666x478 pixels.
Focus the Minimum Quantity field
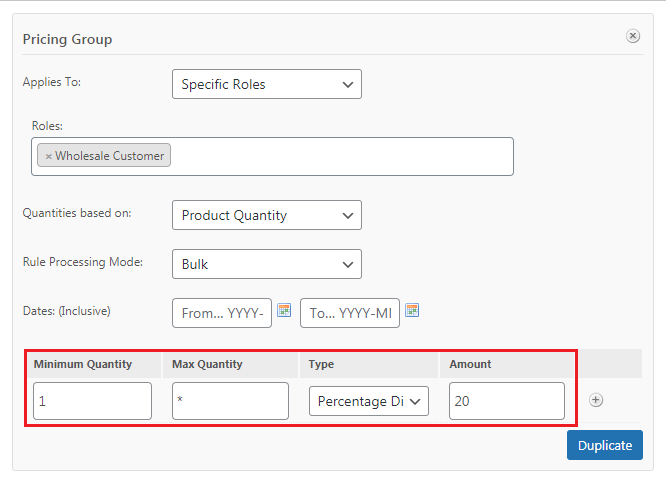point(92,401)
